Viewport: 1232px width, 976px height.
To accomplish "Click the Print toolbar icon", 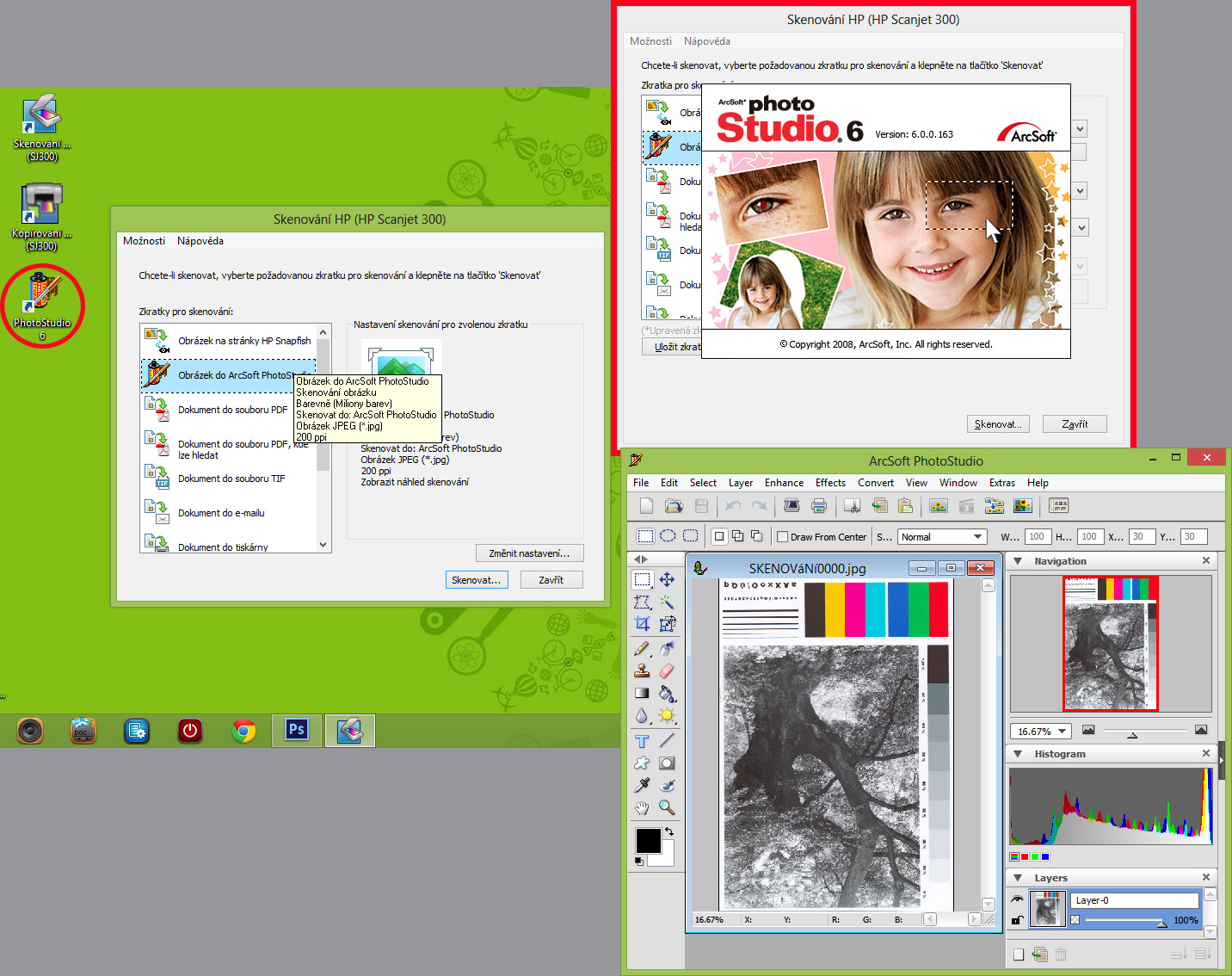I will point(819,506).
